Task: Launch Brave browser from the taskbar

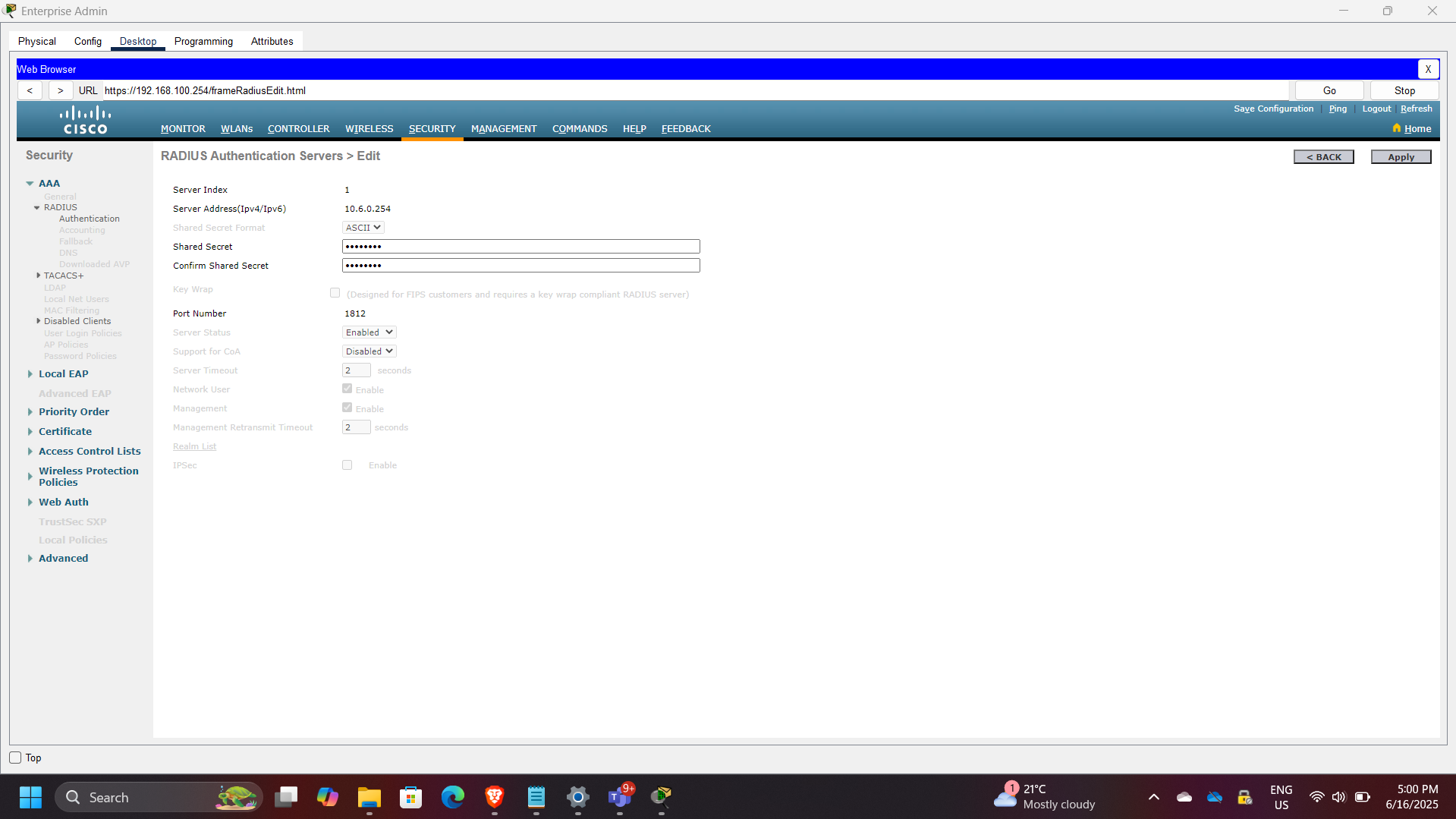Action: (494, 797)
